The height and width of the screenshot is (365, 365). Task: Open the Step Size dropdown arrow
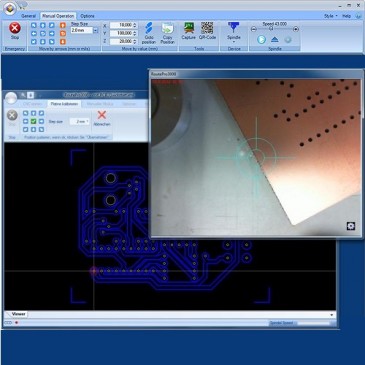[x=95, y=30]
